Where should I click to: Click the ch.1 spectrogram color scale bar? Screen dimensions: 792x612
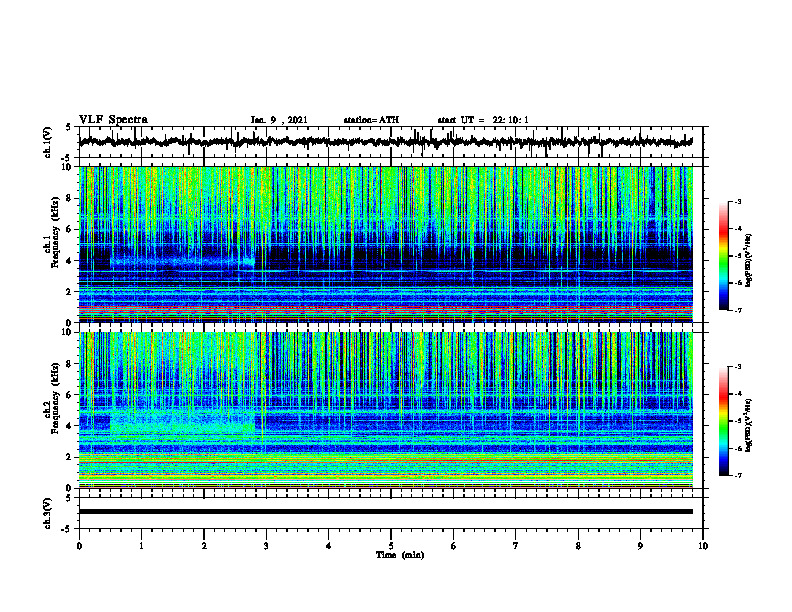pyautogui.click(x=724, y=256)
